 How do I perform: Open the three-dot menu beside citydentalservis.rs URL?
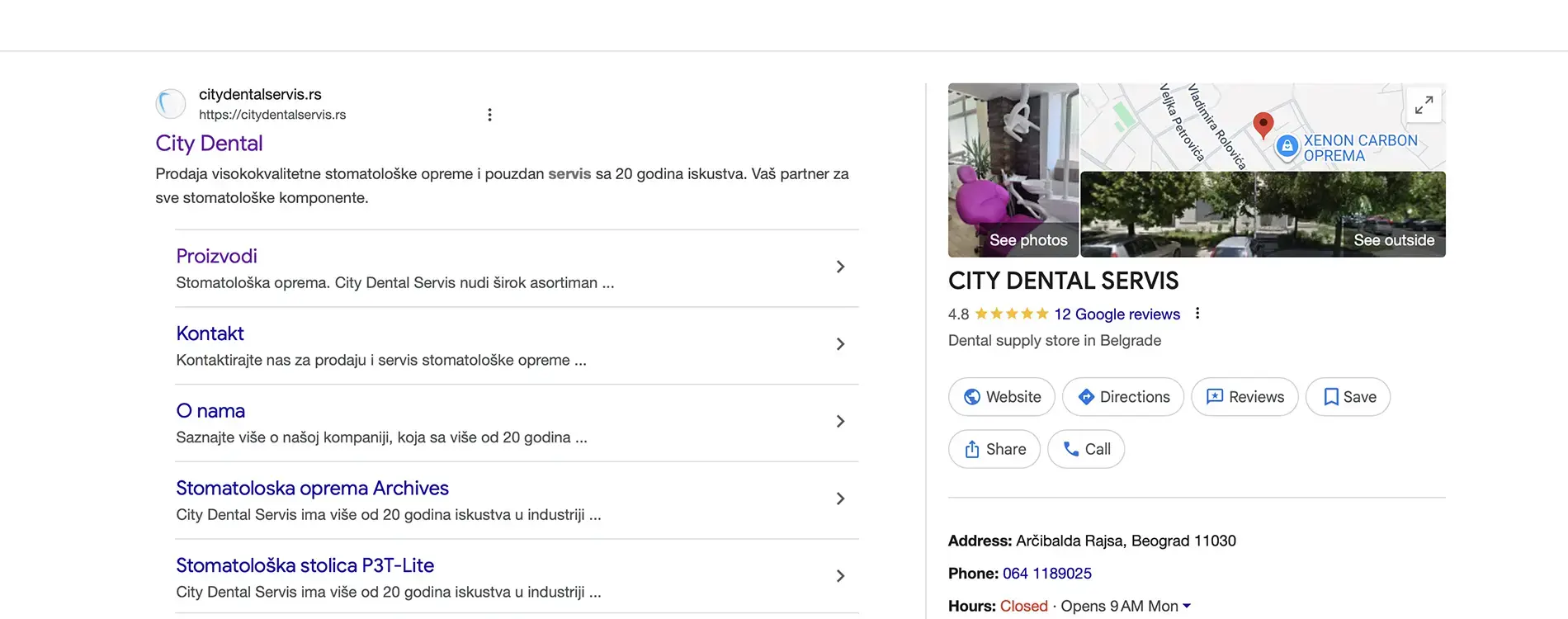tap(489, 115)
